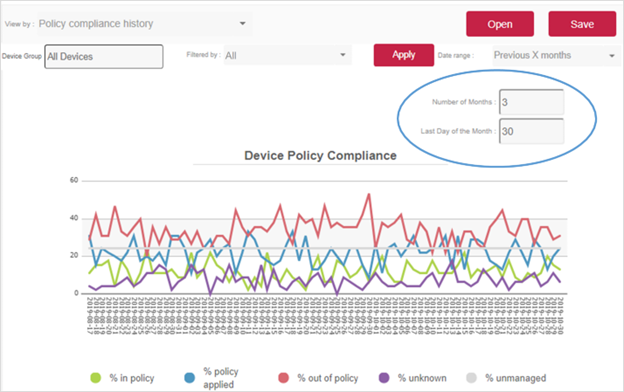This screenshot has height=392, width=624.
Task: Click the Device Policy Compliance chart title
Action: (x=320, y=156)
